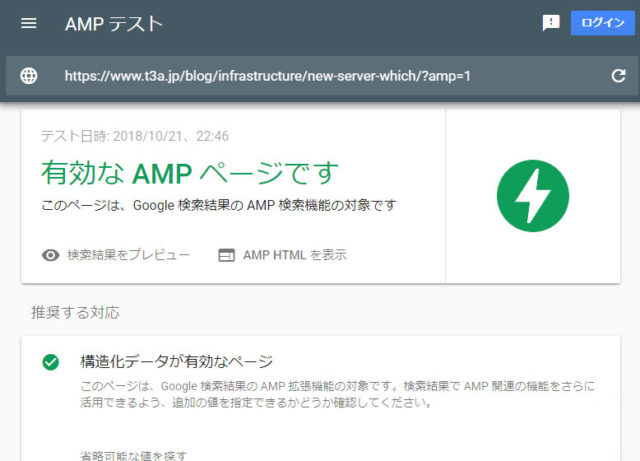Screen dimensions: 640x461
Task: Click the ログイン login button
Action: click(602, 23)
